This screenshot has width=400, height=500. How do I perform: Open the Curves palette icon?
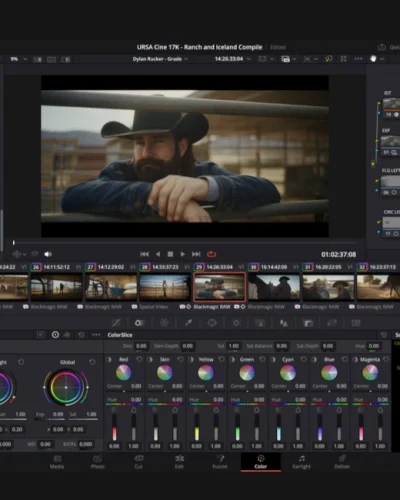point(116,323)
